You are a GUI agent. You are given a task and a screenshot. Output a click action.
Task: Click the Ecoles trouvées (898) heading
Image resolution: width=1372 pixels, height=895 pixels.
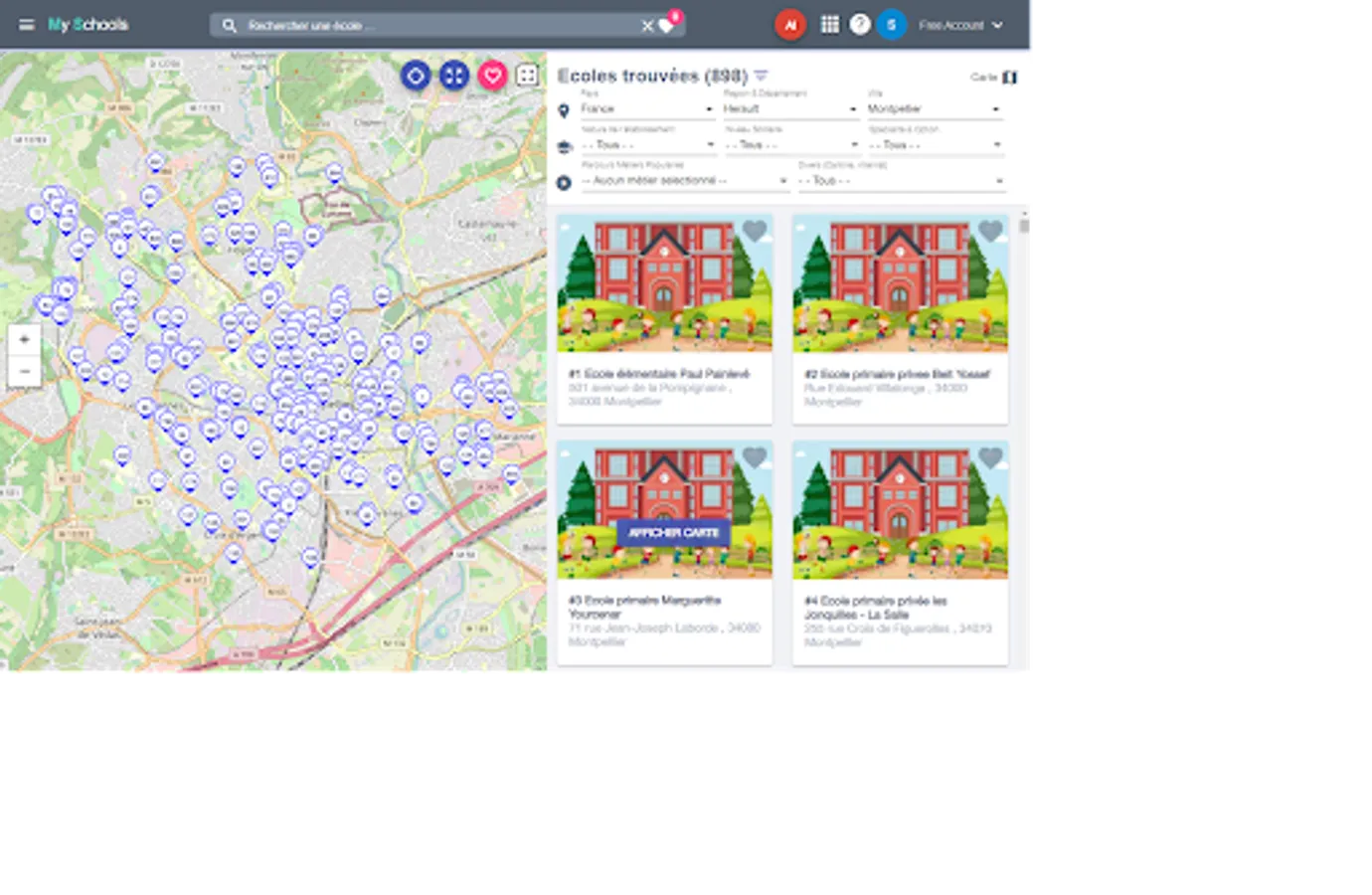coord(652,76)
